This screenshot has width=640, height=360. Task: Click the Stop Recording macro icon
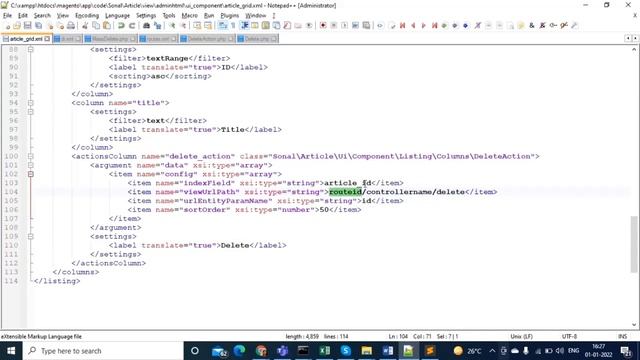[333, 26]
